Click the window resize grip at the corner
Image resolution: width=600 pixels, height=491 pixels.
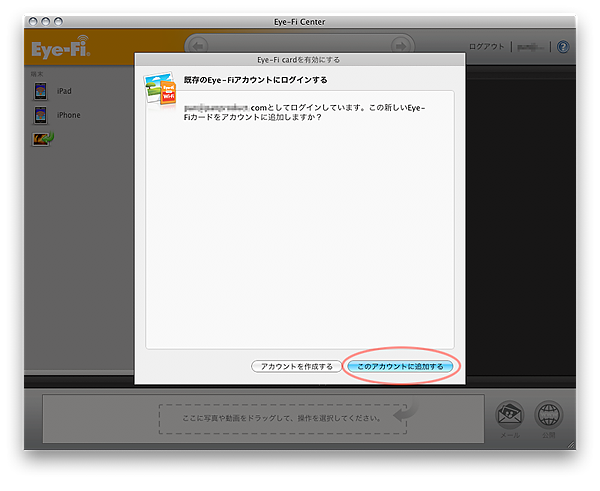tap(571, 445)
